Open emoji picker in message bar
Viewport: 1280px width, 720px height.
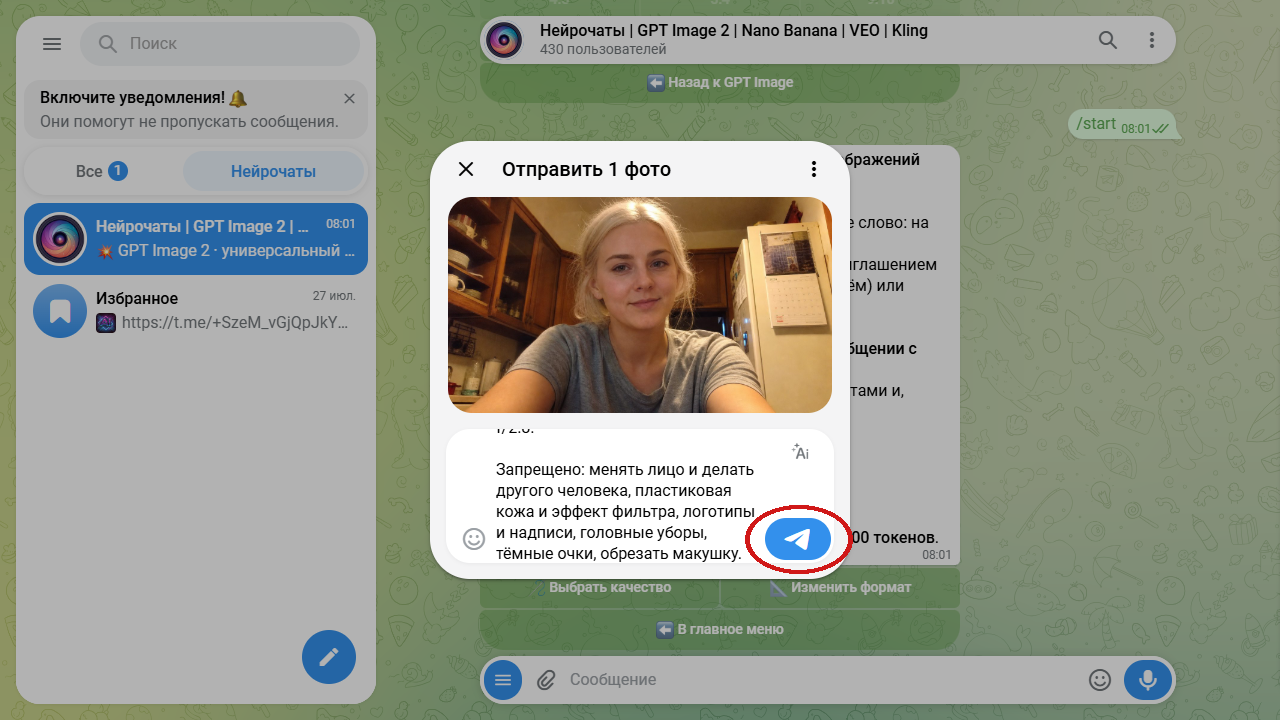[1100, 680]
